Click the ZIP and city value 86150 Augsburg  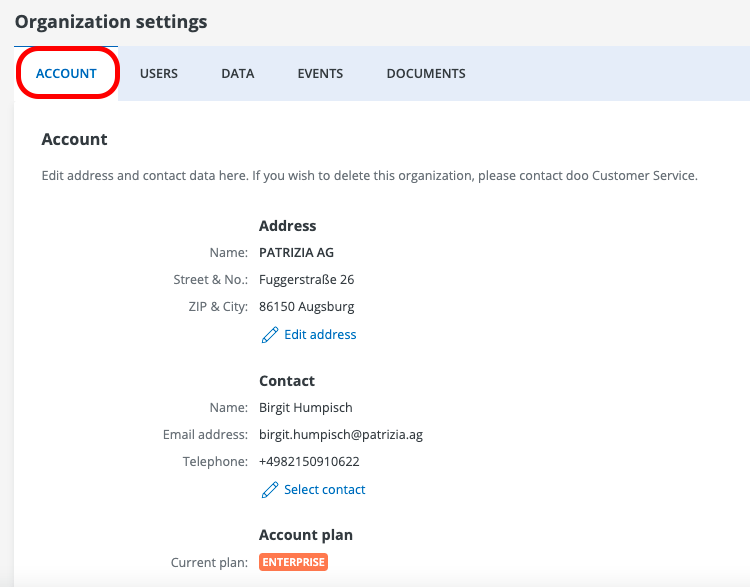[306, 307]
